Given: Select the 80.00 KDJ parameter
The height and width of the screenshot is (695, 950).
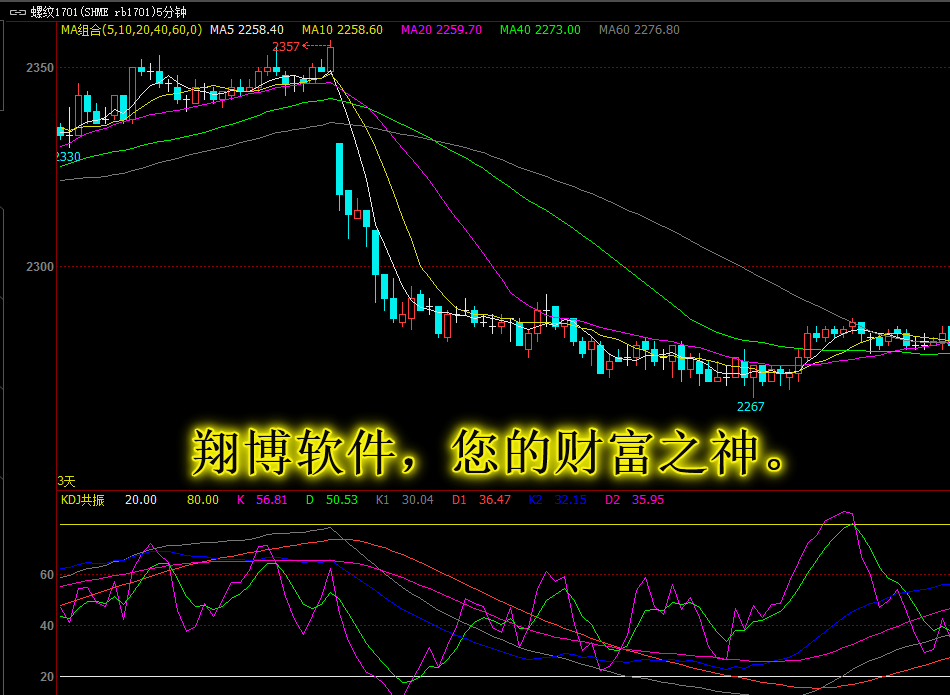Looking at the screenshot, I should pyautogui.click(x=202, y=500).
